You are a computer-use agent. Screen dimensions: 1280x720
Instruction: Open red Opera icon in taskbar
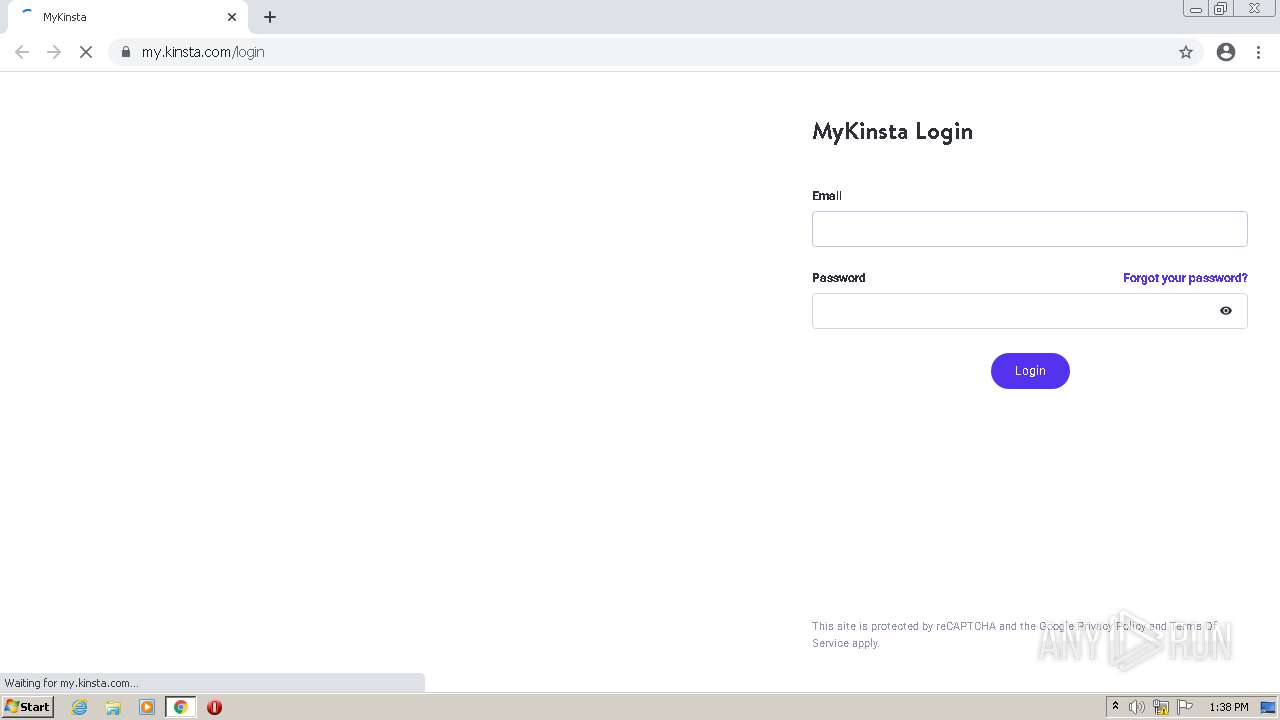pos(214,707)
